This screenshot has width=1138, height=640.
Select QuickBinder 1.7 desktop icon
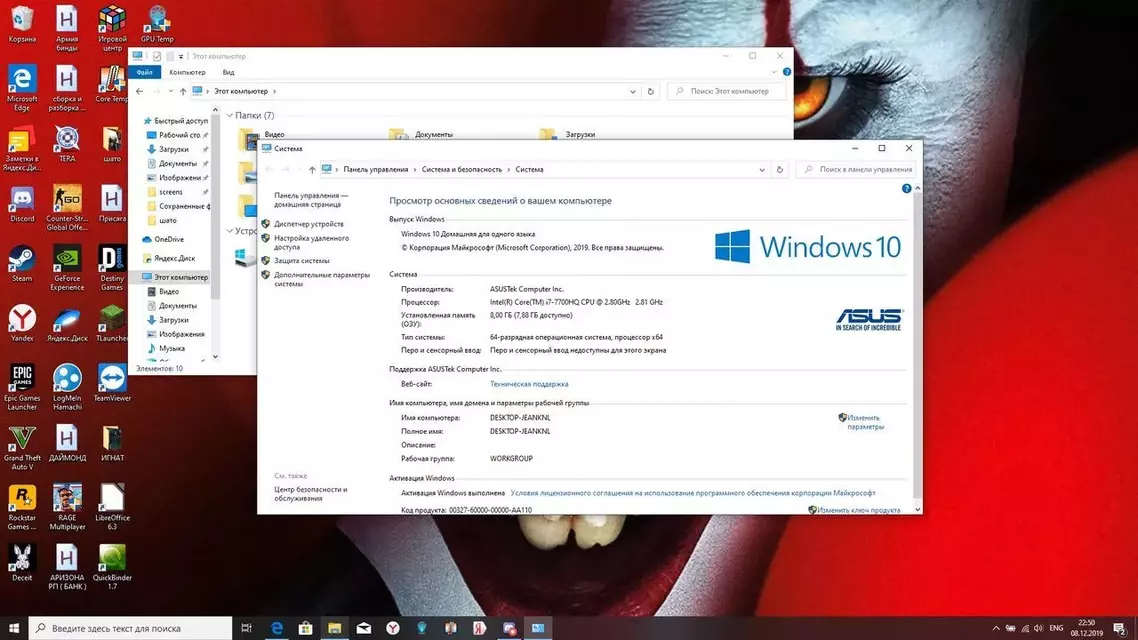(112, 568)
